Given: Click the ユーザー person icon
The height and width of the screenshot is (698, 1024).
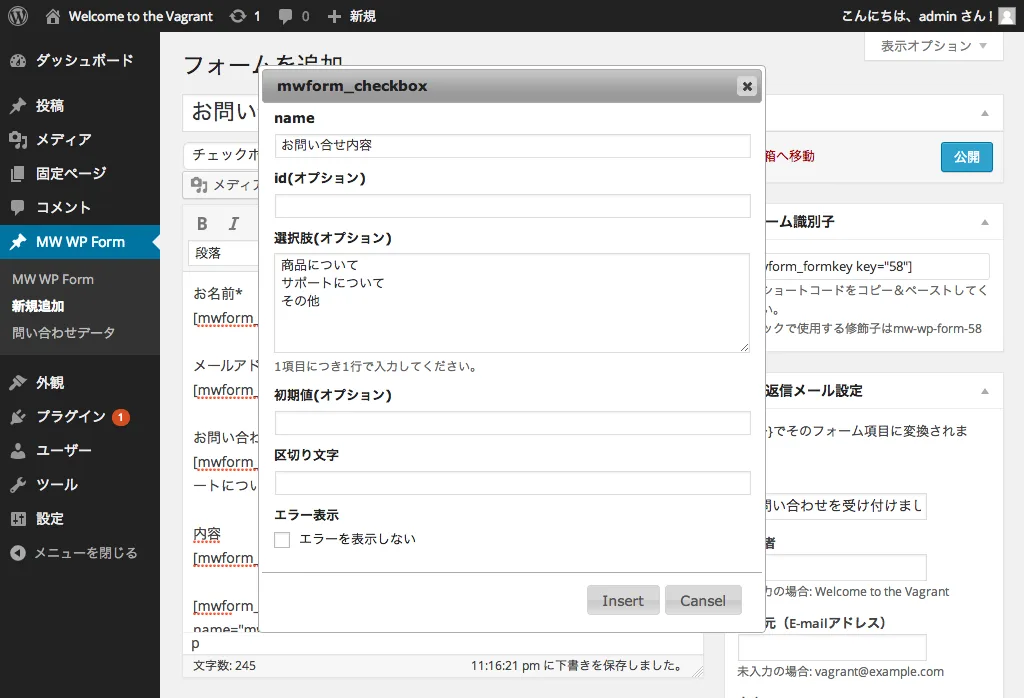Looking at the screenshot, I should pyautogui.click(x=18, y=451).
